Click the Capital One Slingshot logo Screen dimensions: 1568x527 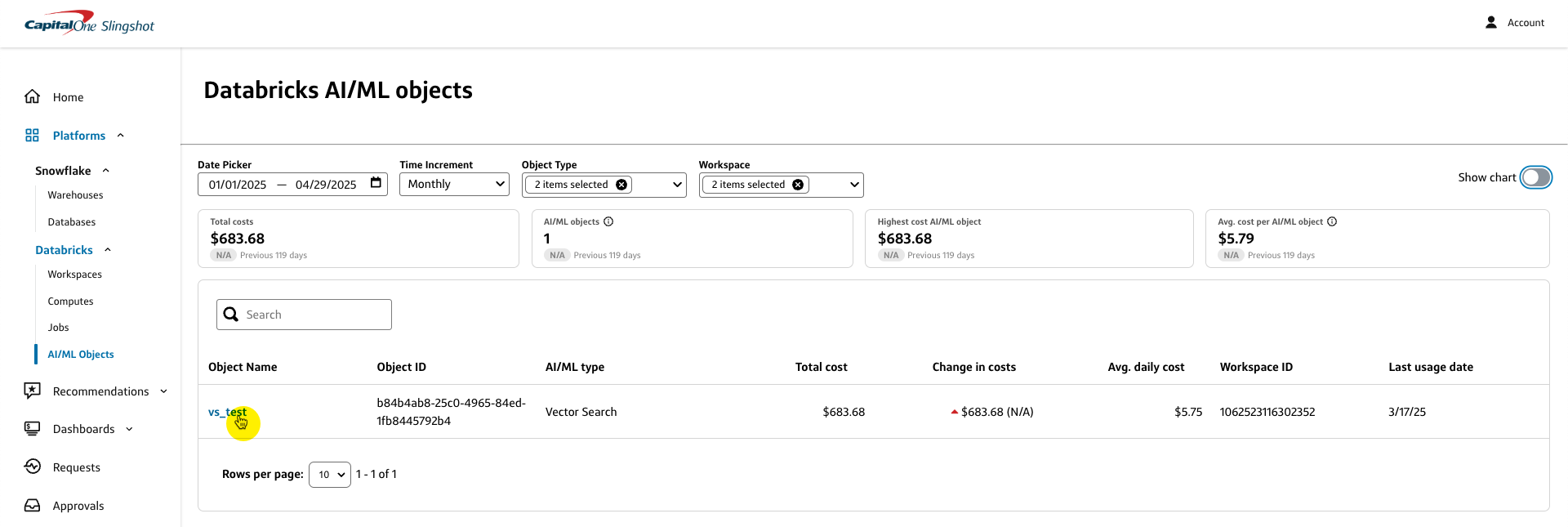click(x=89, y=24)
